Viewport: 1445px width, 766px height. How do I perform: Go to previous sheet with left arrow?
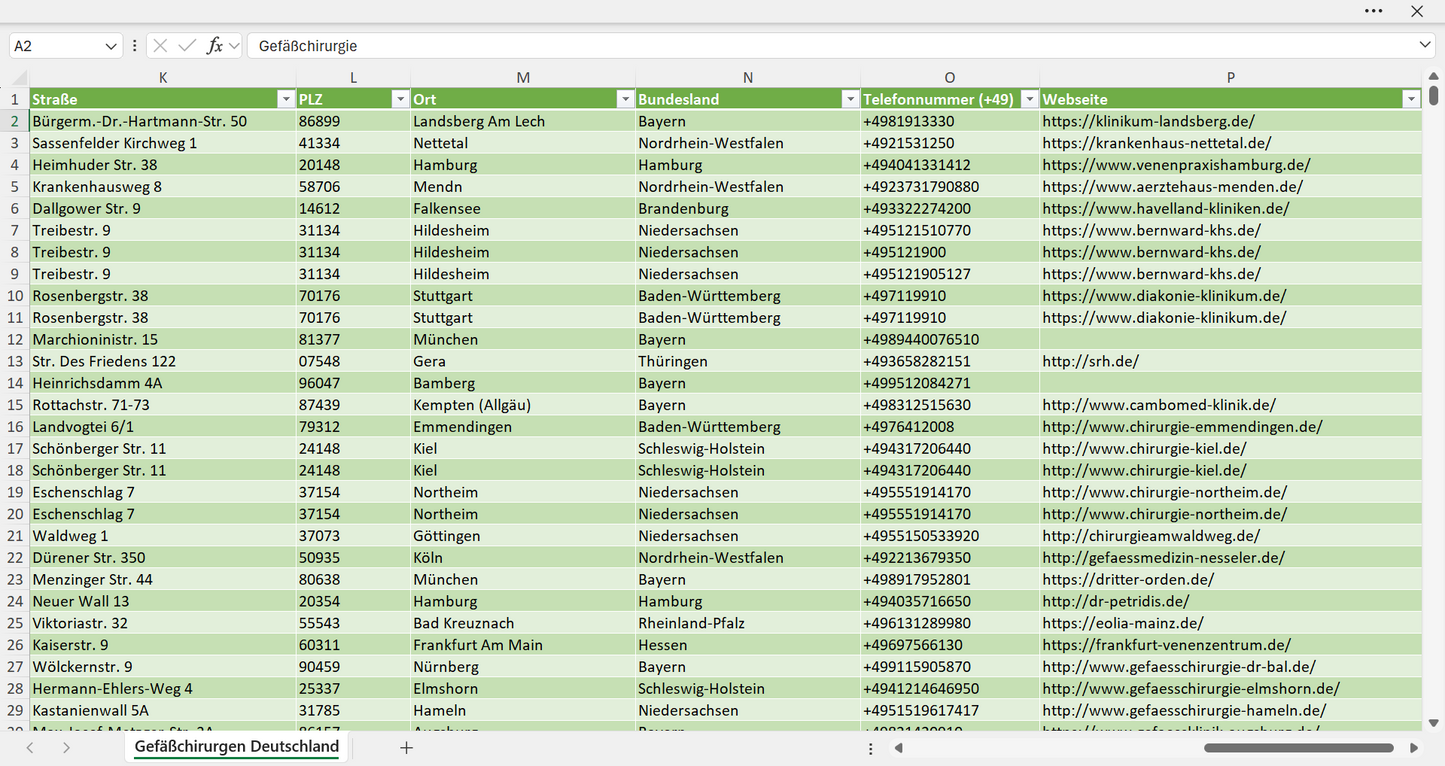pos(30,747)
